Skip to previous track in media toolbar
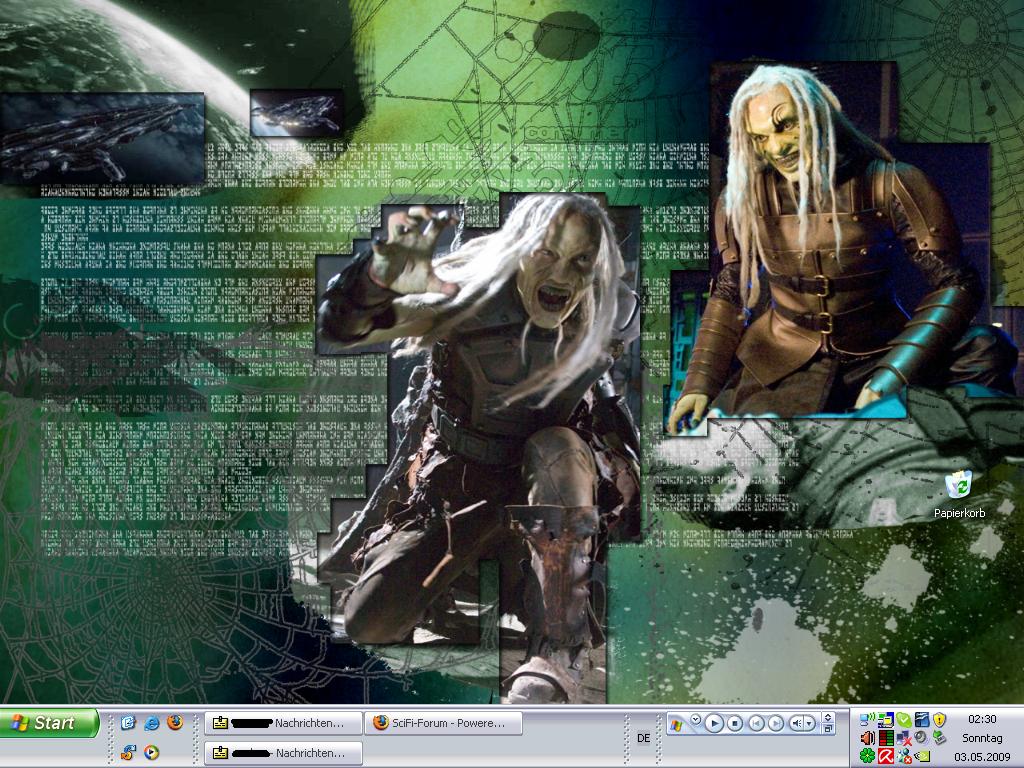The height and width of the screenshot is (768, 1024). tap(756, 723)
